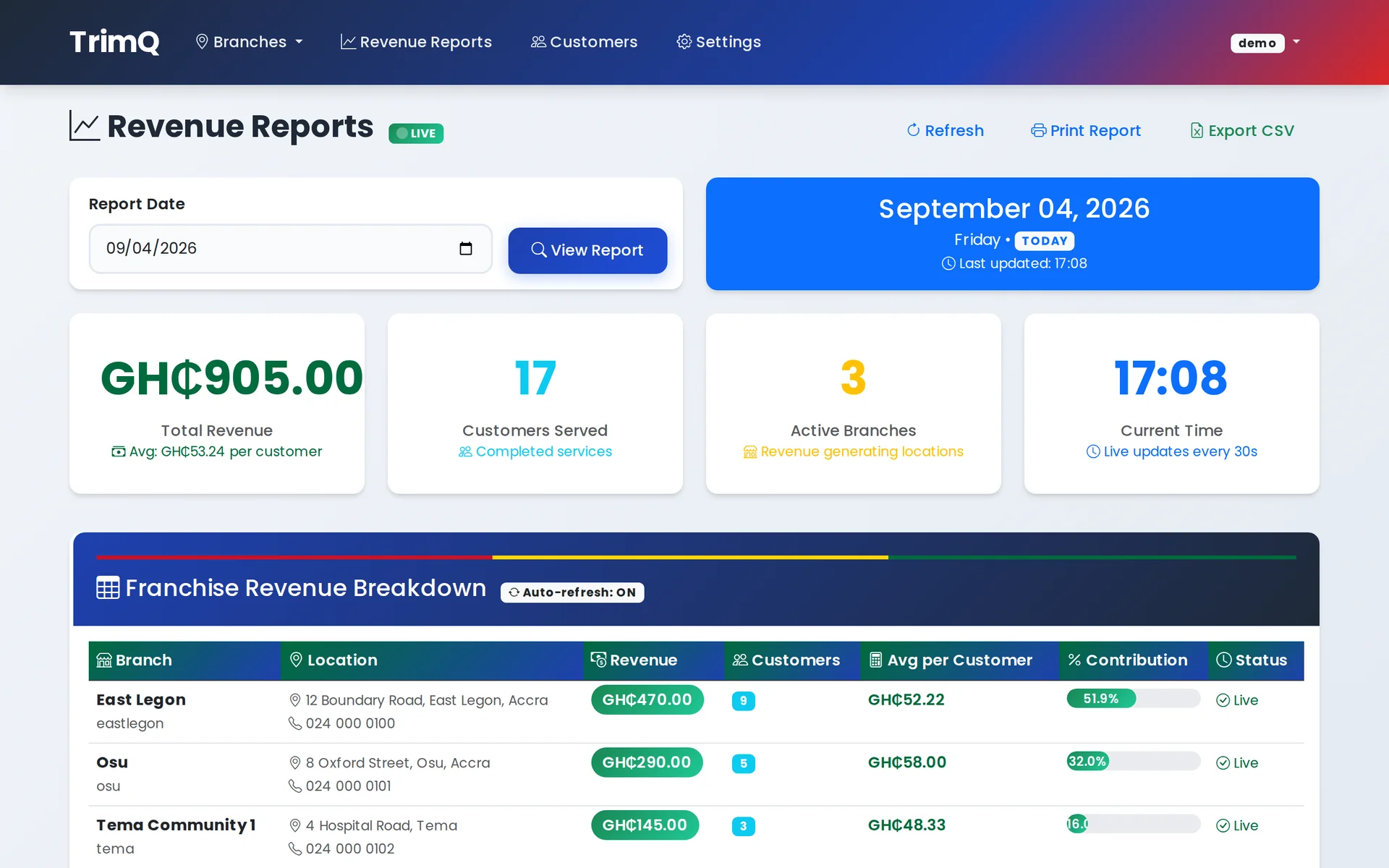Open the Branches dropdown menu

pos(250,42)
